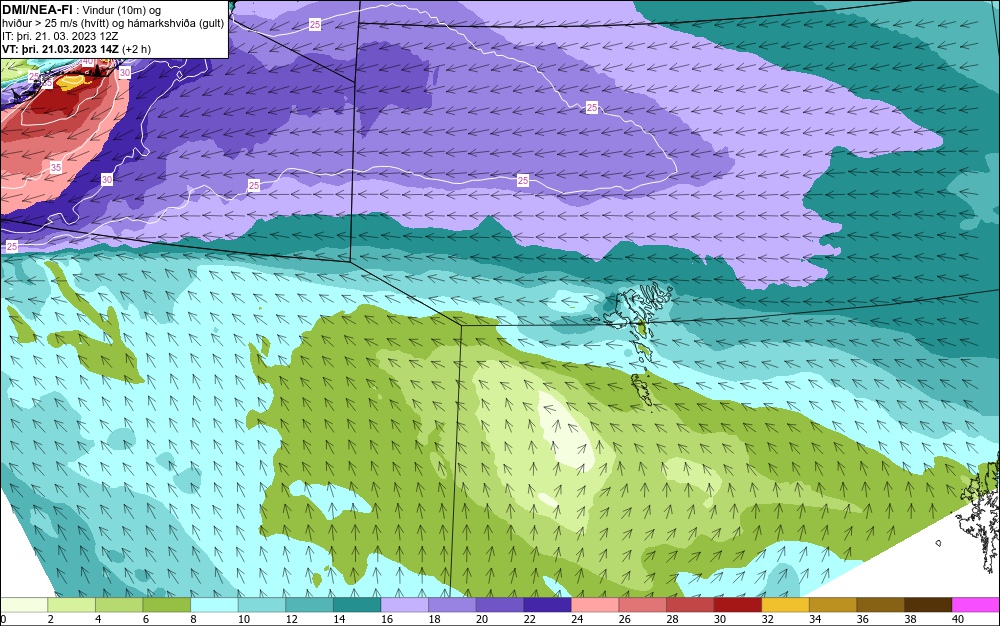This screenshot has width=1000, height=626.
Task: Select the legend tick label "32"
Action: [x=767, y=619]
